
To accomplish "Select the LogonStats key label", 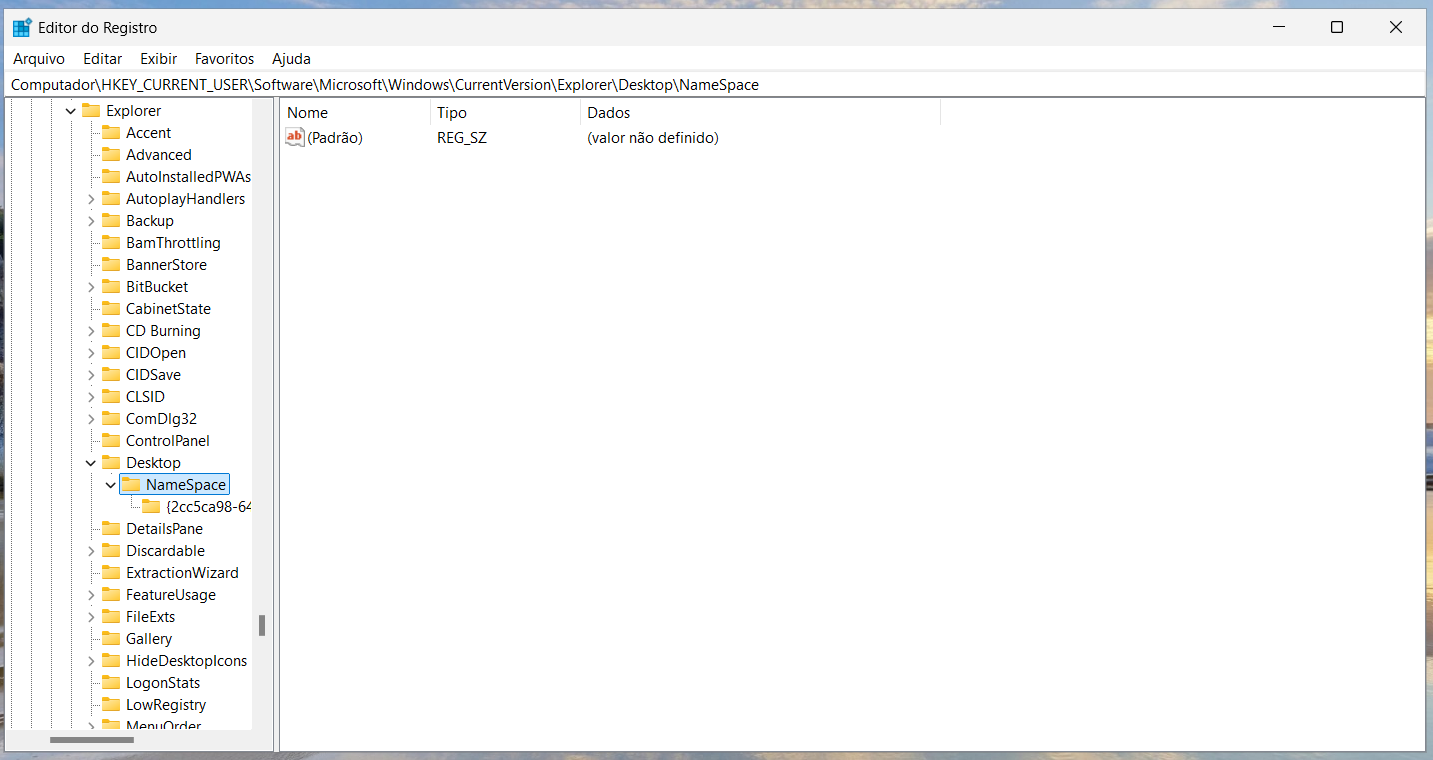I will tap(163, 683).
